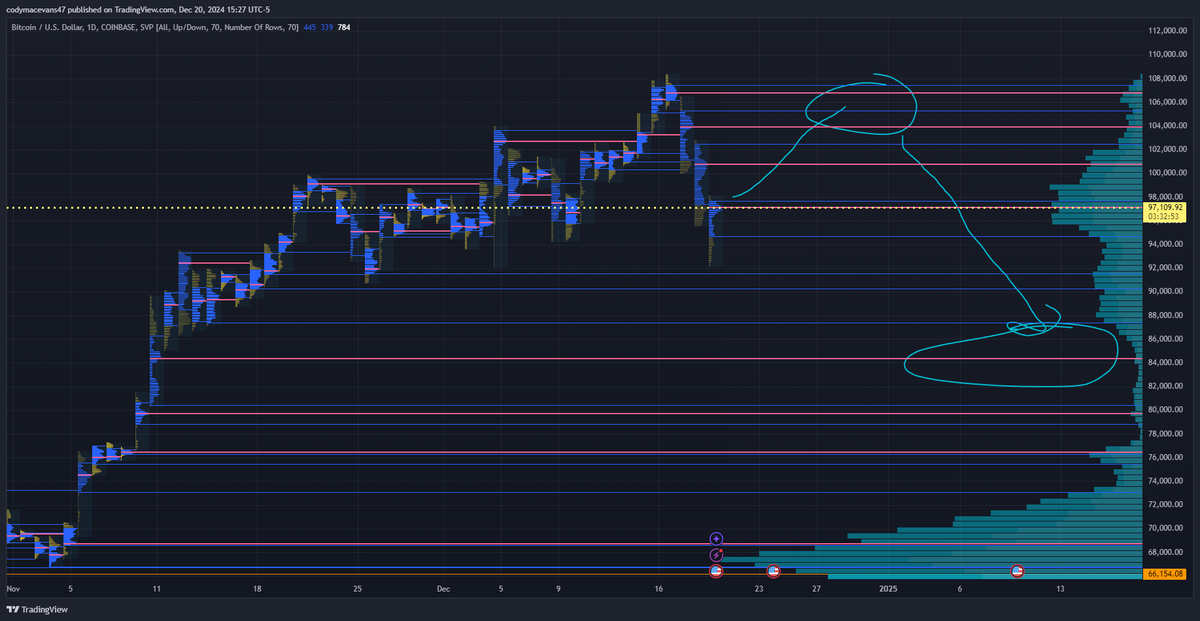The width and height of the screenshot is (1200, 621).
Task: Click the 13 date label on time axis
Action: pos(1060,589)
